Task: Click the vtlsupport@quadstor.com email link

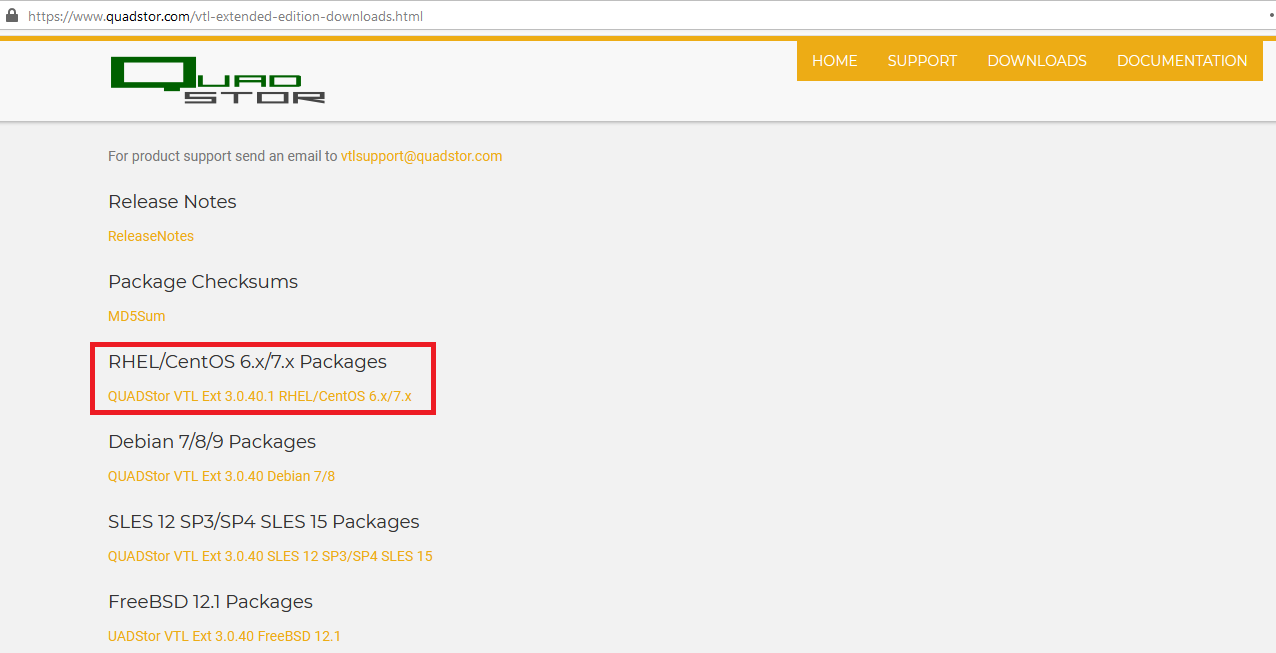Action: tap(421, 156)
